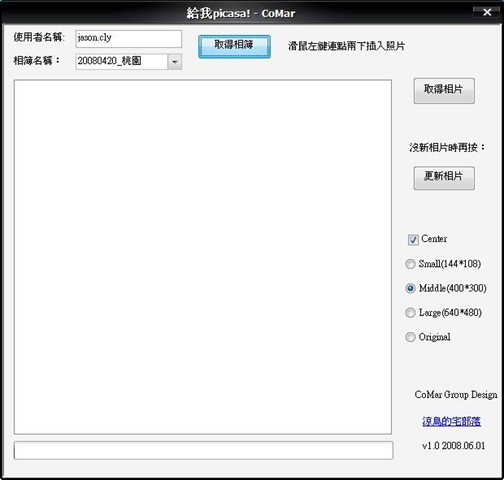The width and height of the screenshot is (504, 480).
Task: Close the 給我picasa! window
Action: 487,12
